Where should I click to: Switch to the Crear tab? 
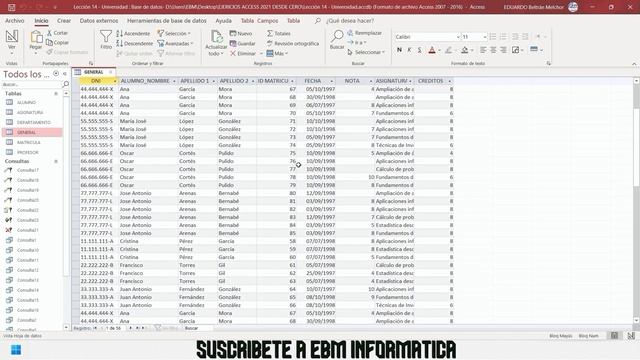64,20
